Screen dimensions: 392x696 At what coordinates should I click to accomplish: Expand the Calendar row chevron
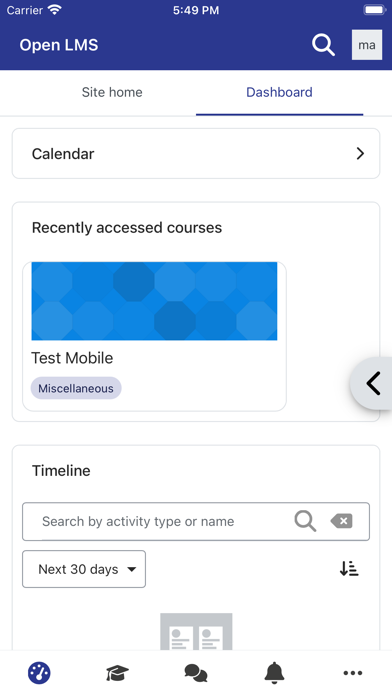[360, 154]
